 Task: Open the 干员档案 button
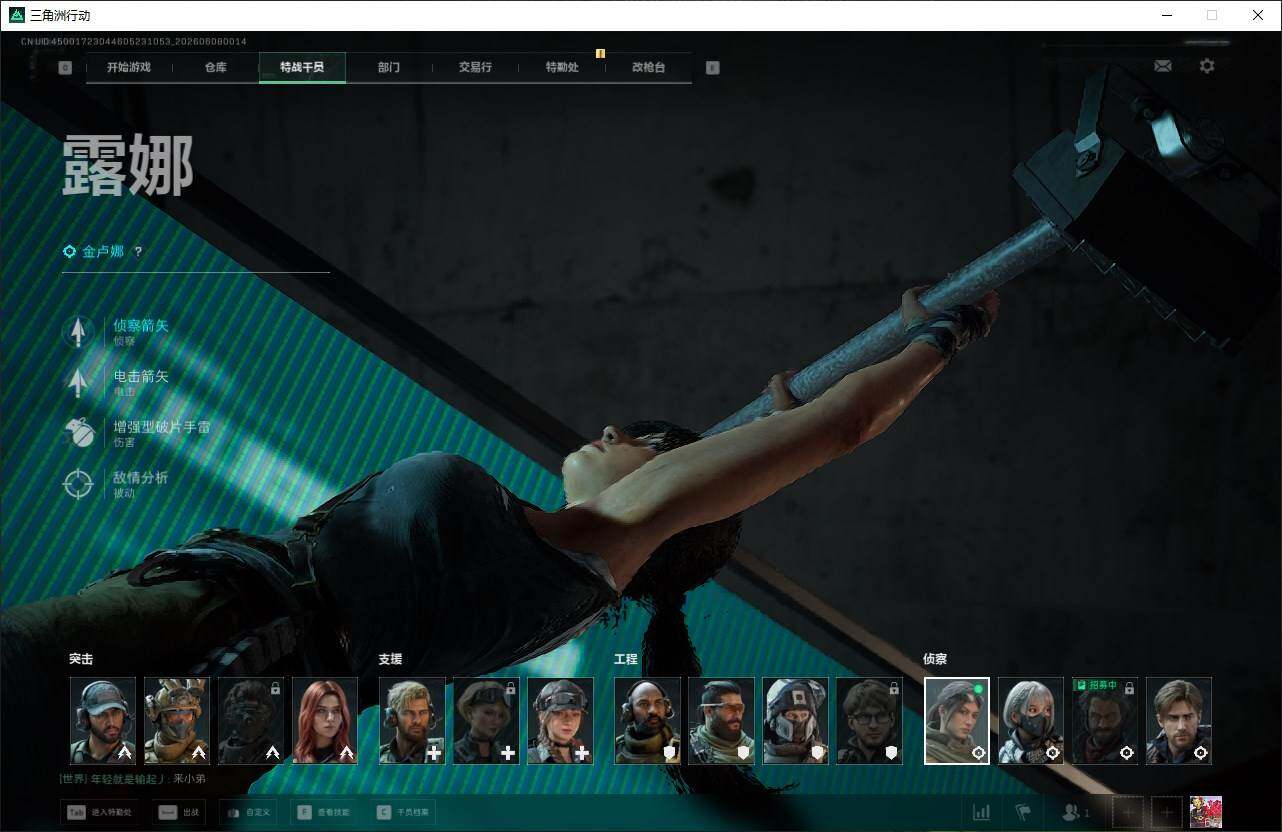tap(403, 813)
